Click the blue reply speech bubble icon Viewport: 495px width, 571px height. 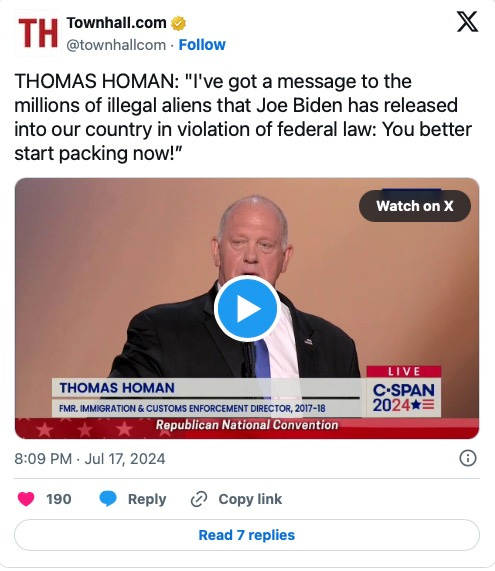click(108, 499)
